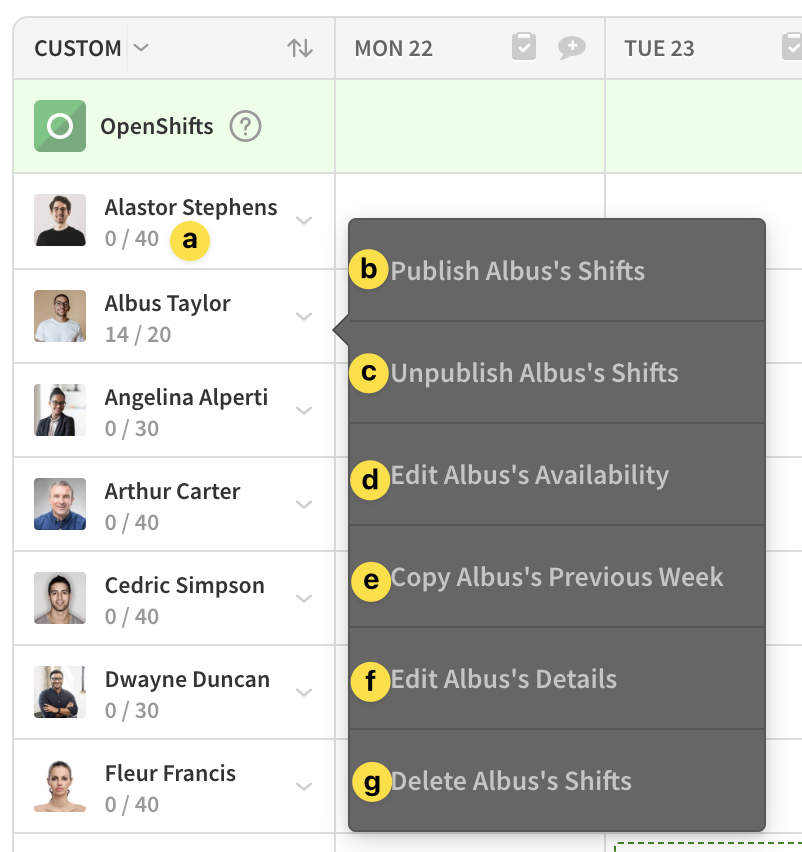
Task: Click the TUE 23 clipboard icon
Action: (x=792, y=47)
